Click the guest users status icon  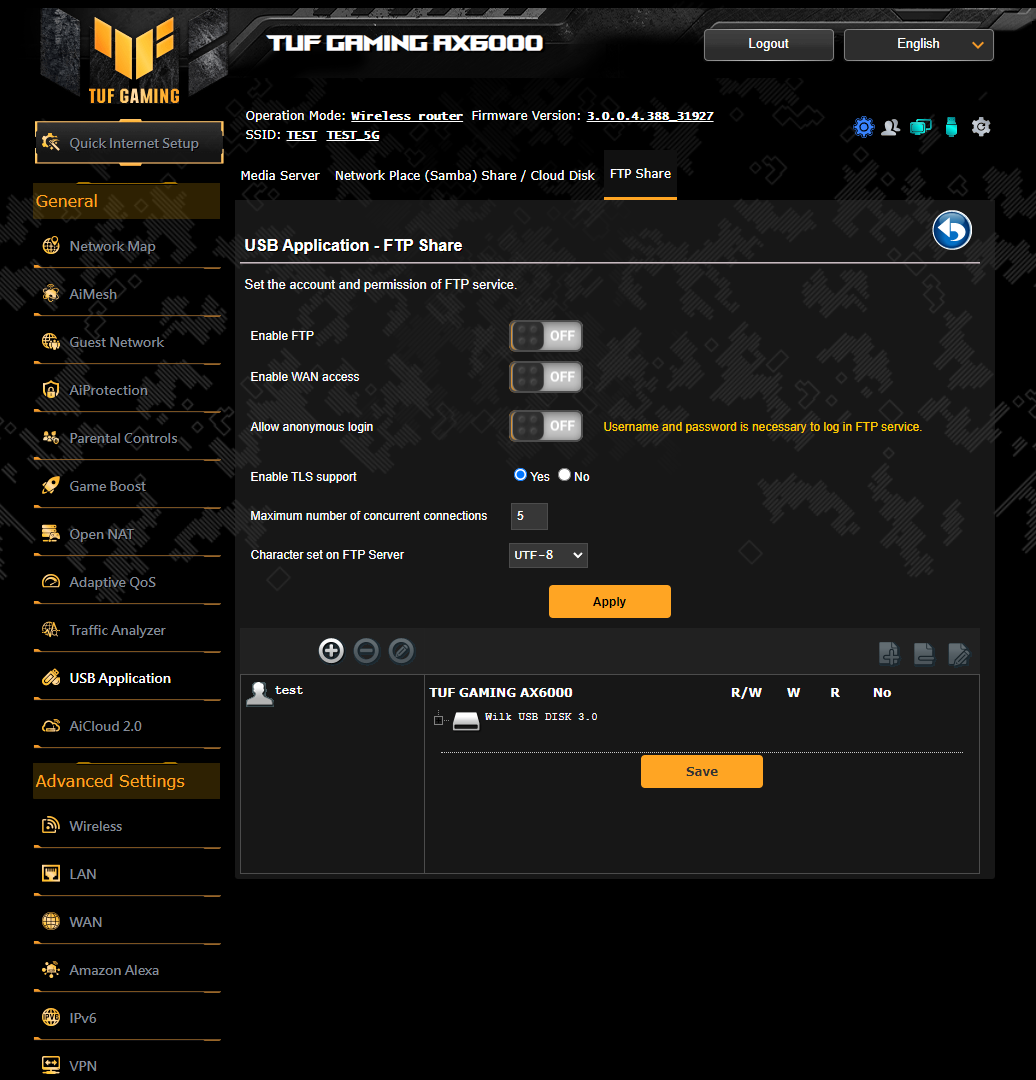click(x=891, y=127)
